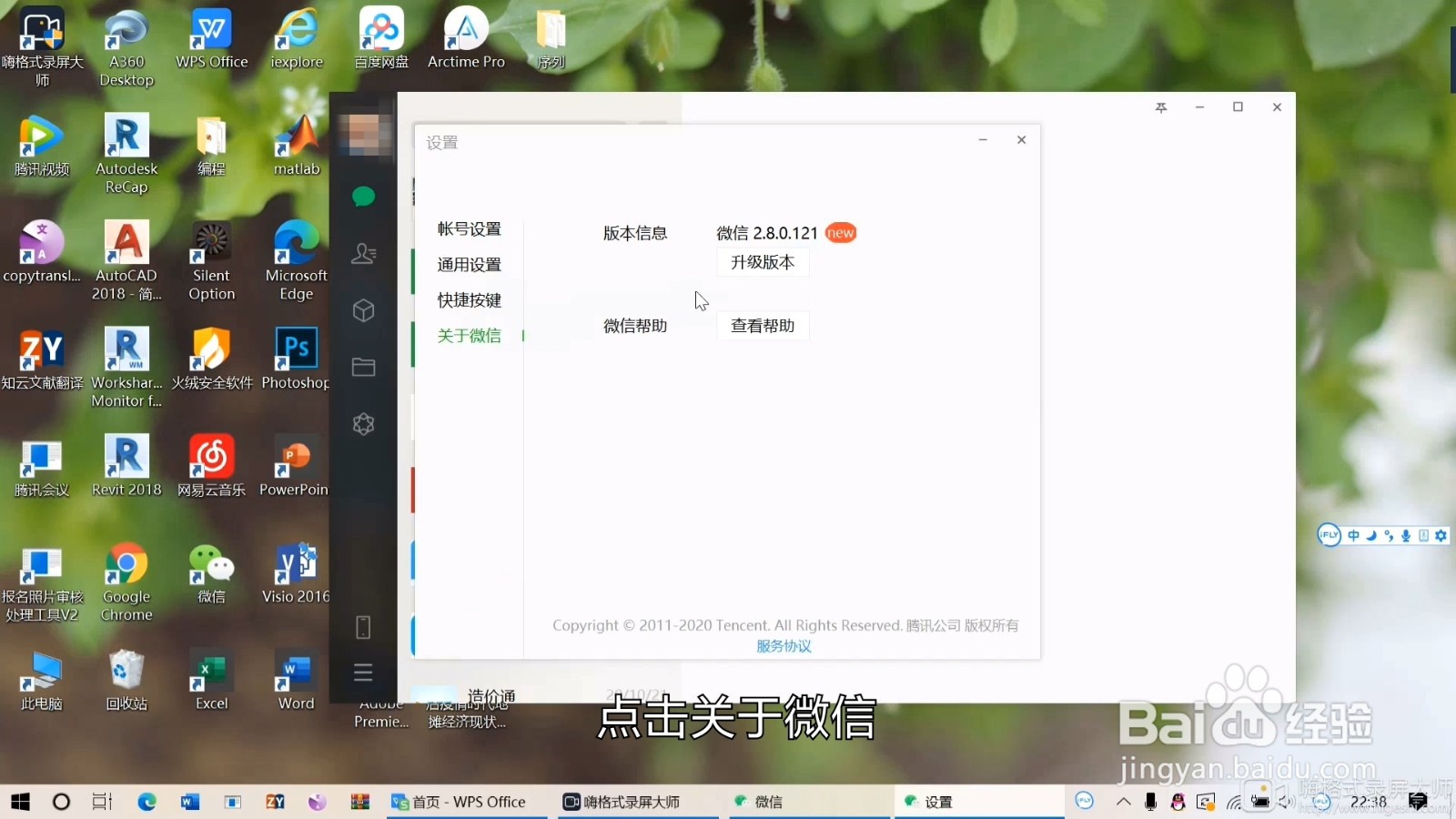Open the WPS Office desktop icon
Image resolution: width=1456 pixels, height=819 pixels.
pos(211,39)
